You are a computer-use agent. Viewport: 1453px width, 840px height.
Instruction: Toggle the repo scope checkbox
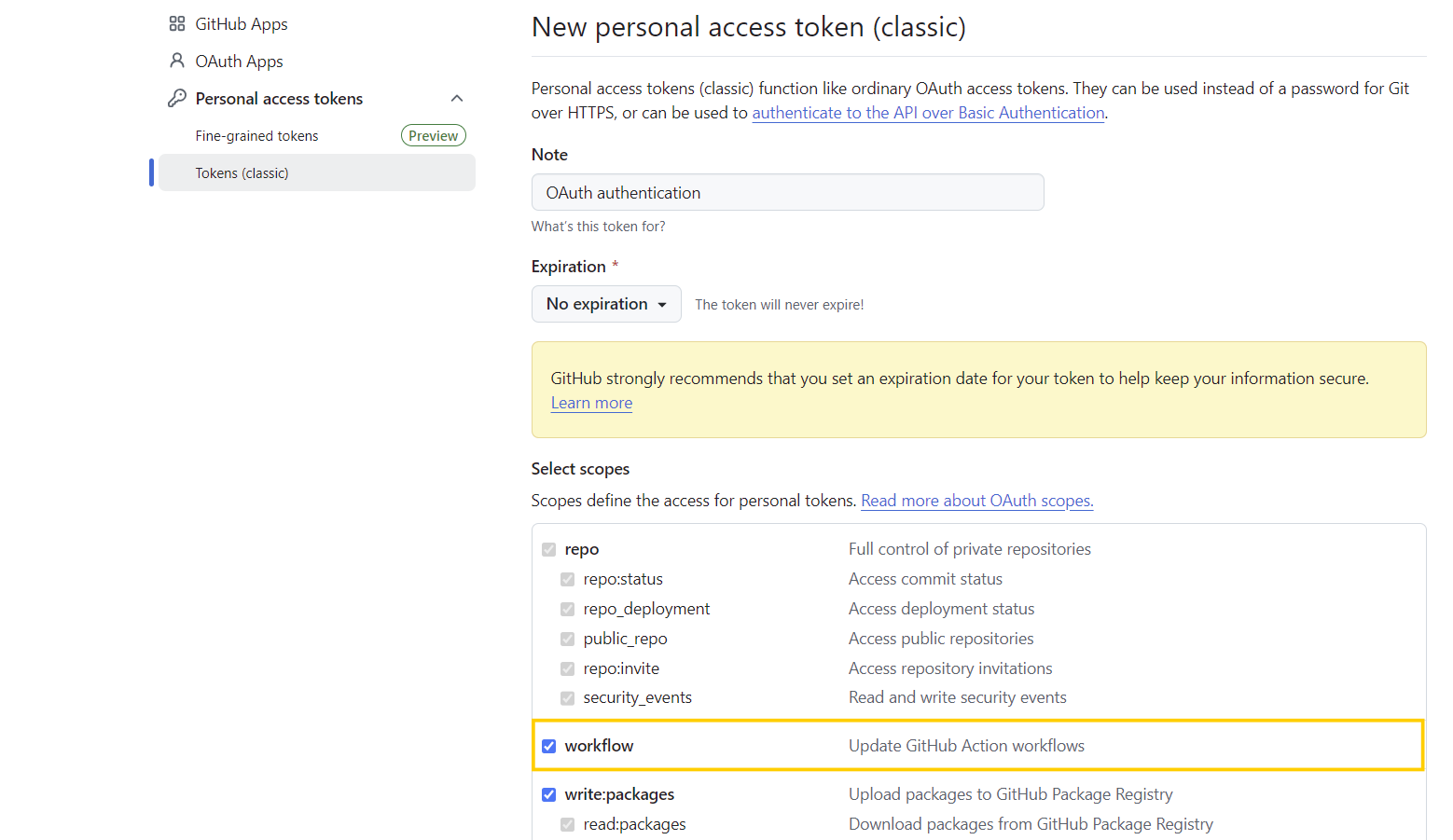549,549
